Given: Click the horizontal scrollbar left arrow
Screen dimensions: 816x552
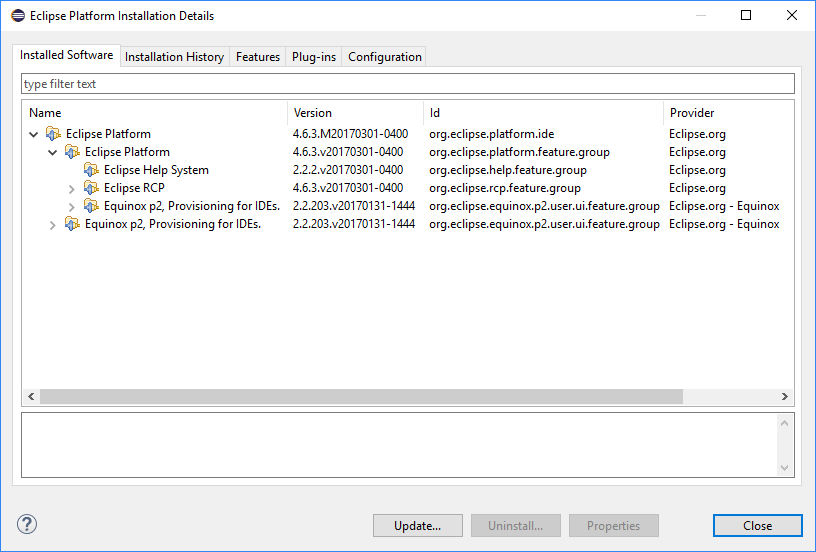Looking at the screenshot, I should (31, 396).
